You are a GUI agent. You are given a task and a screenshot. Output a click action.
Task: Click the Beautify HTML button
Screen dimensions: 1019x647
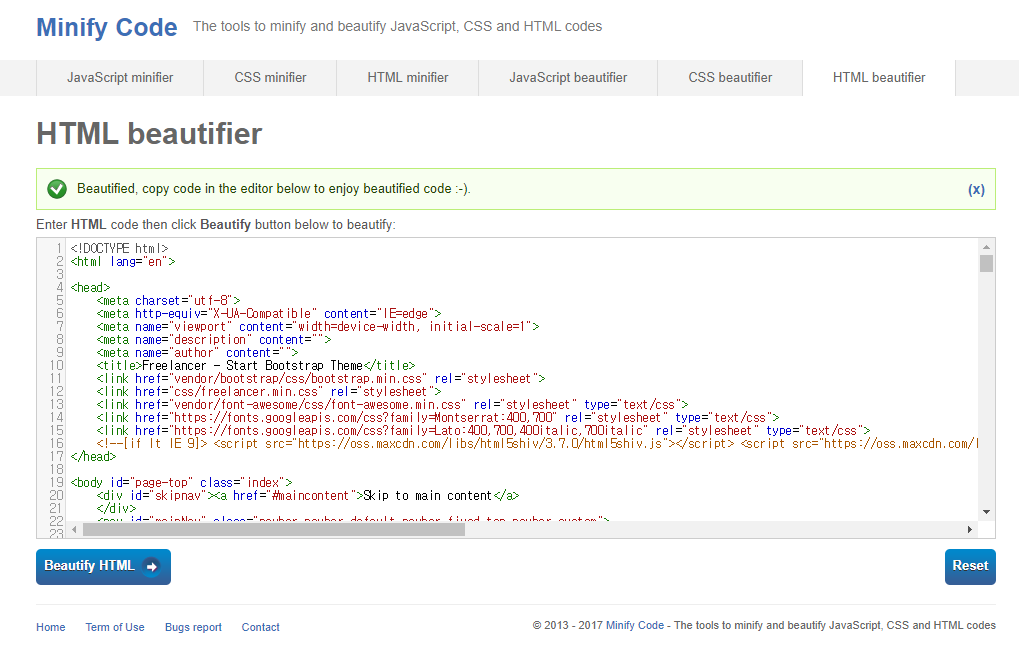(x=103, y=566)
